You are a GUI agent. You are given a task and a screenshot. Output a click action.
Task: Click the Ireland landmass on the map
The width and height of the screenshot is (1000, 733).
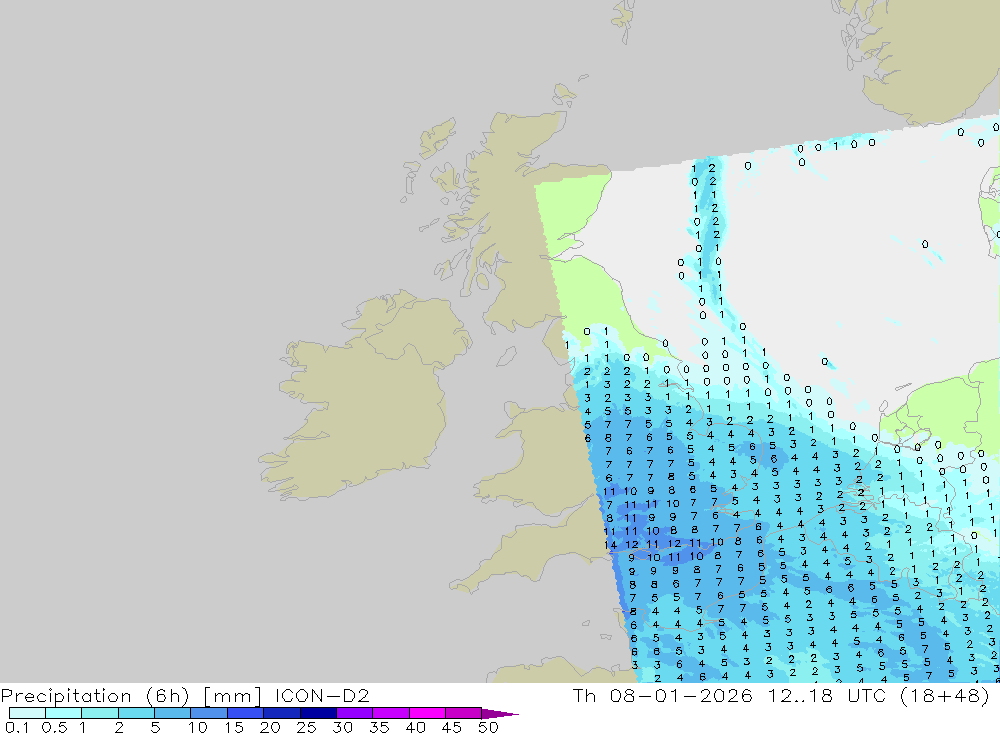364,396
